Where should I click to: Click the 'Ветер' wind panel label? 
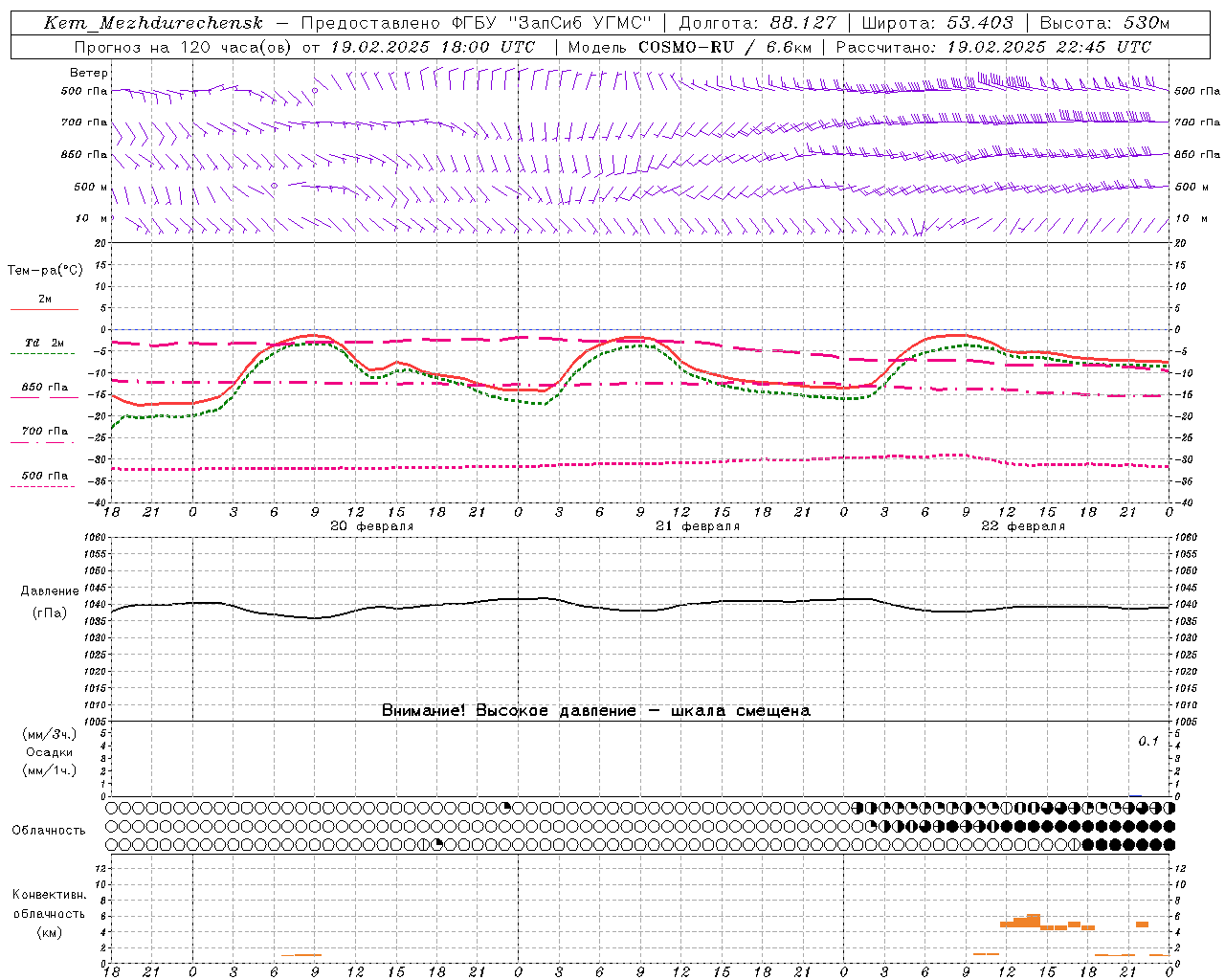89,73
